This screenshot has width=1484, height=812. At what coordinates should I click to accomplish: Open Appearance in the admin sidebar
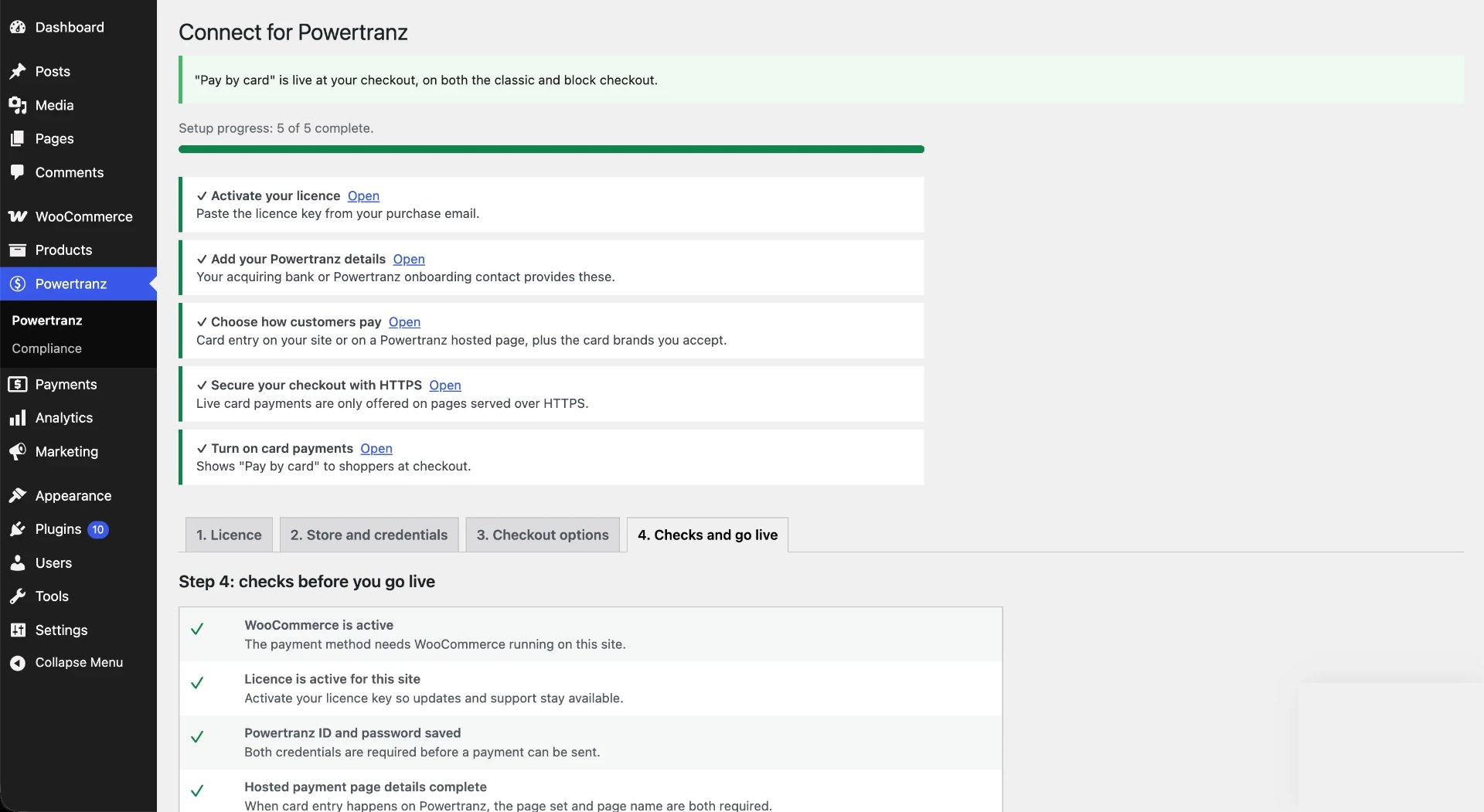tap(78, 495)
